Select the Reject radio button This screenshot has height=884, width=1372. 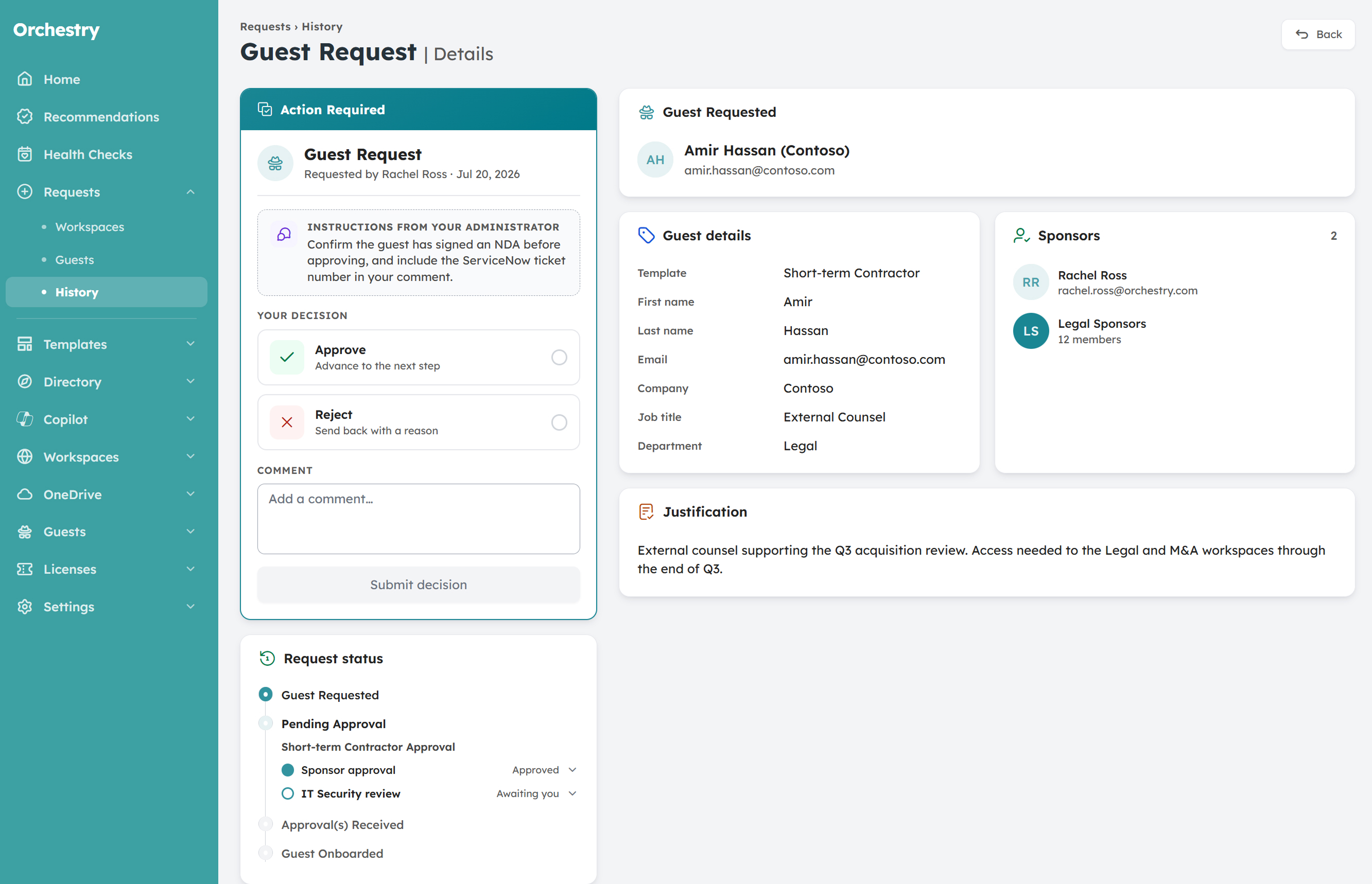559,422
